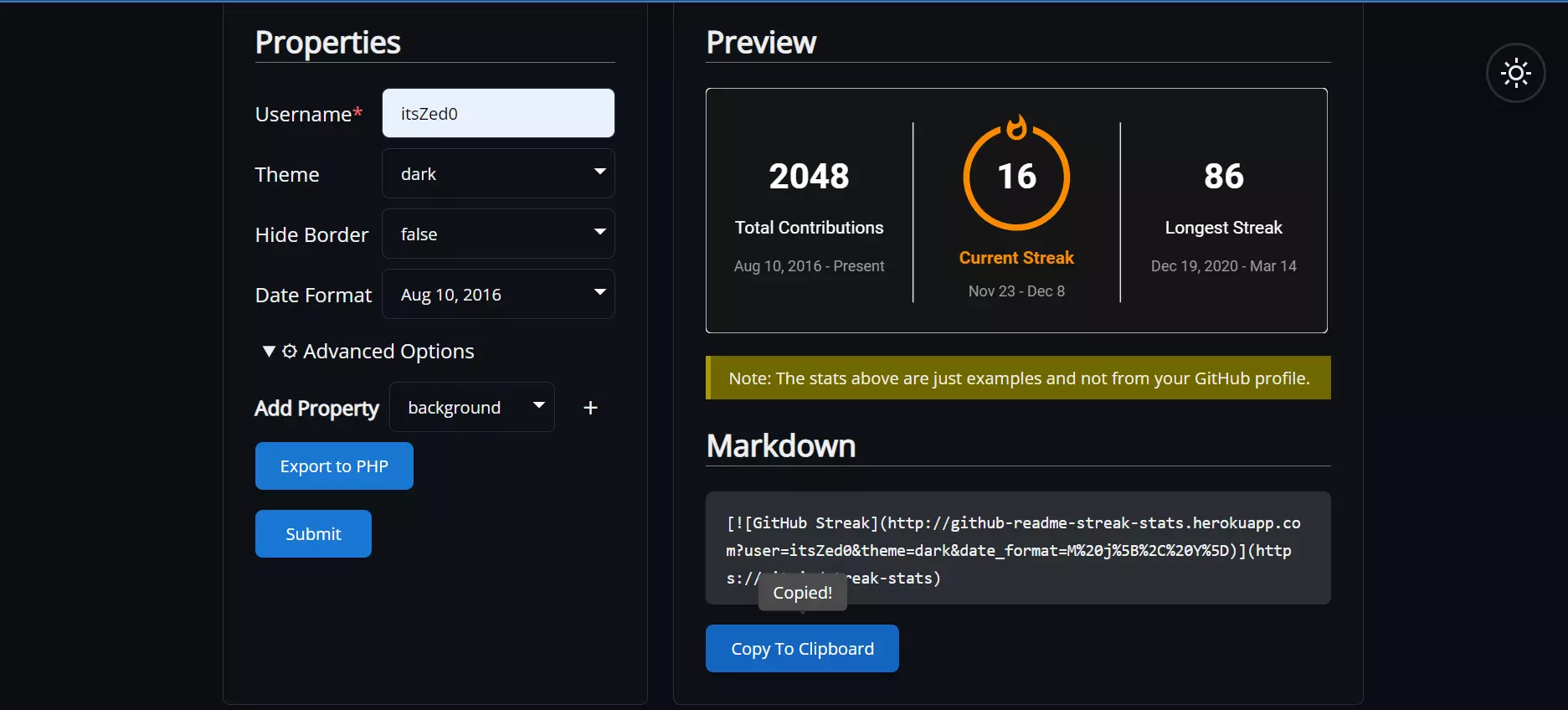Open the Theme dropdown showing dark
This screenshot has width=1568, height=710.
(x=498, y=173)
